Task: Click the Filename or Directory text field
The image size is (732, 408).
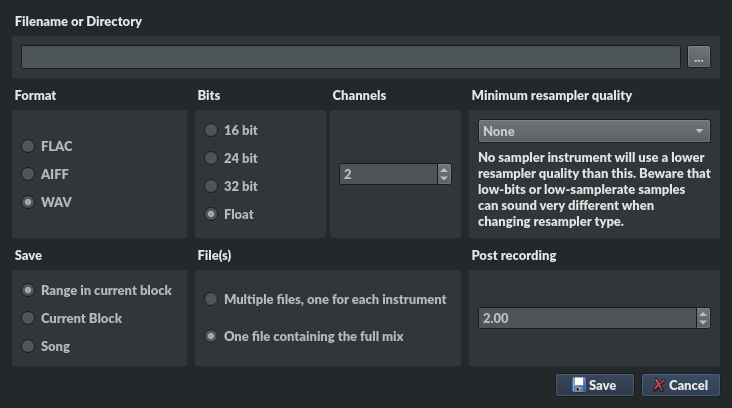Action: point(350,57)
